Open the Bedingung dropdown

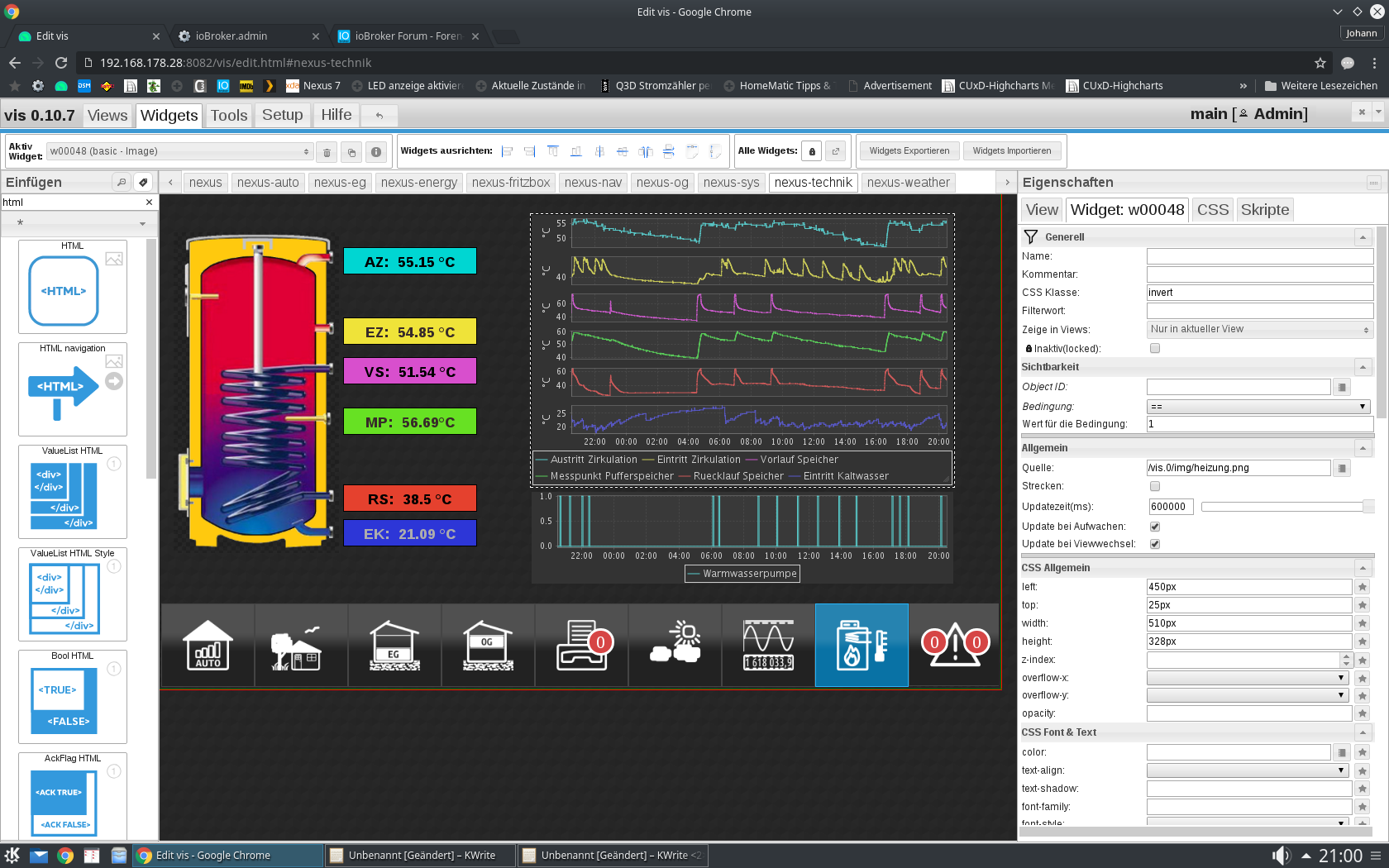point(1258,407)
